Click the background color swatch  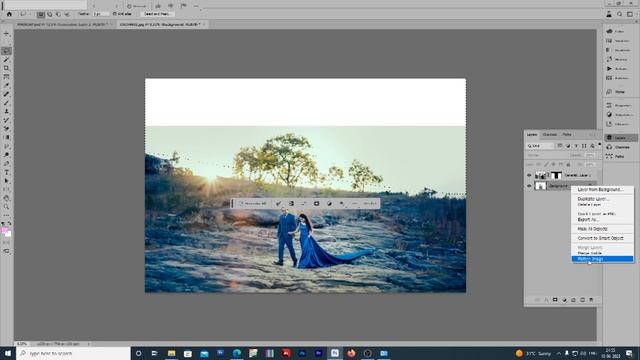click(x=9, y=234)
